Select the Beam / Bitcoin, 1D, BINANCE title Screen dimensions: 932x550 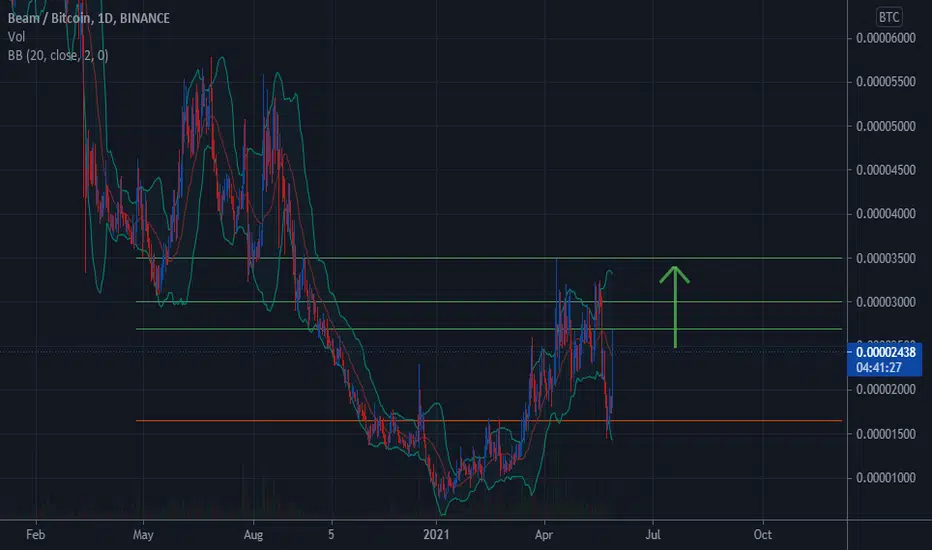click(x=89, y=18)
